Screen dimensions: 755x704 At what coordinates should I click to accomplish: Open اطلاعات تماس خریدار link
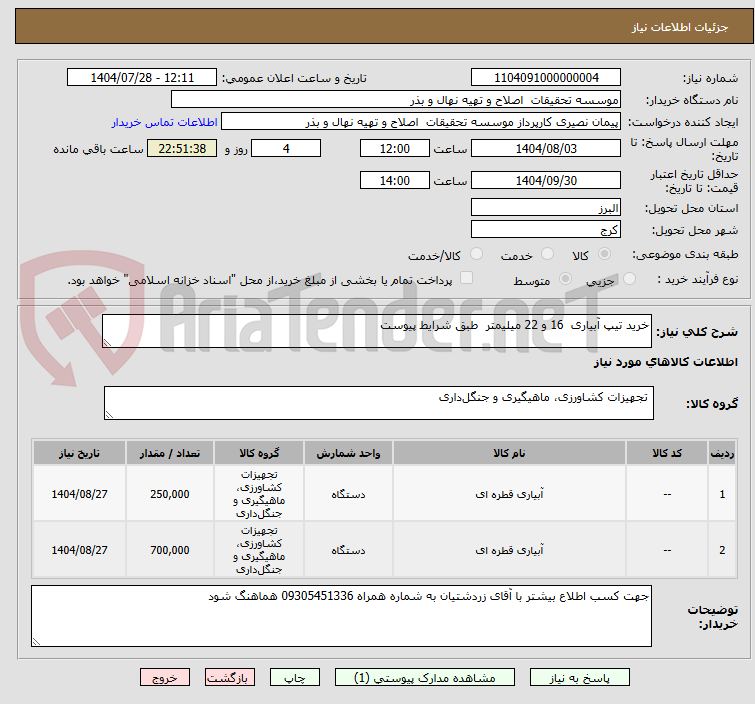point(165,122)
